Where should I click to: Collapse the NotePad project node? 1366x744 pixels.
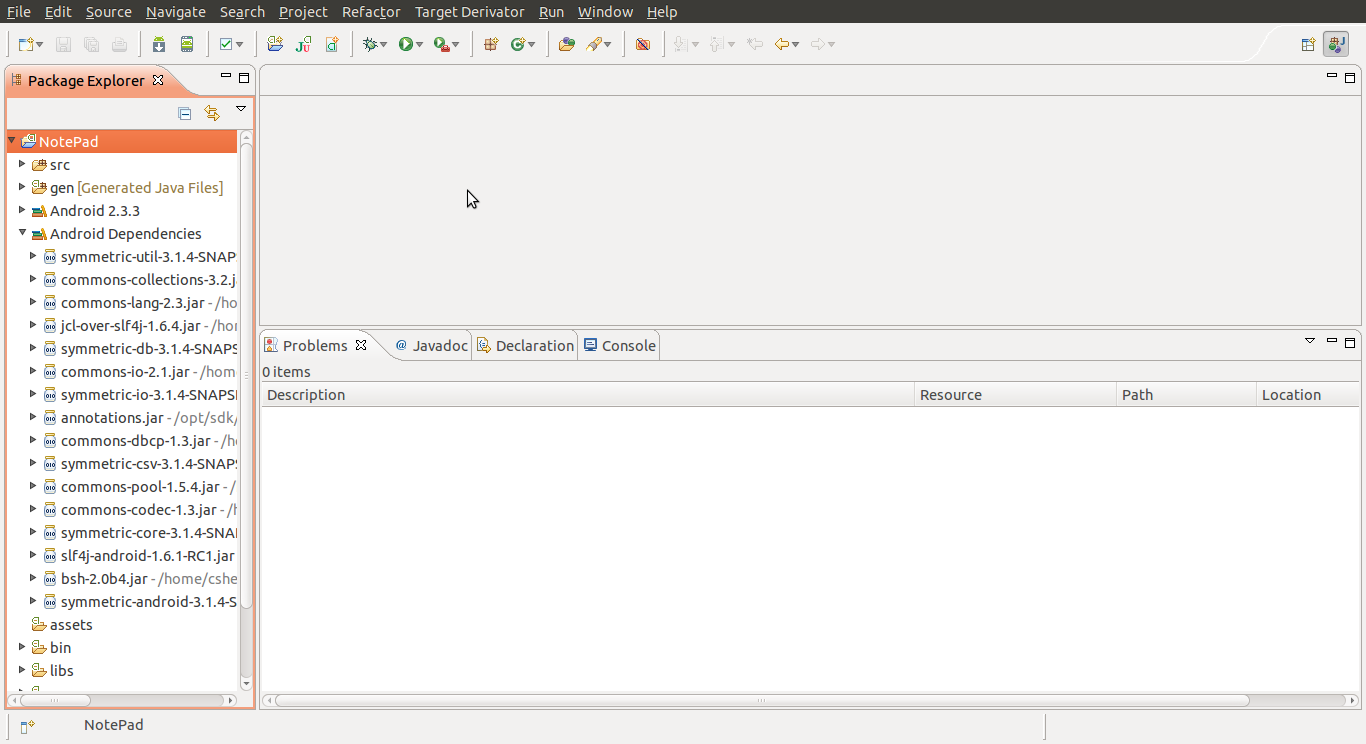(x=12, y=141)
